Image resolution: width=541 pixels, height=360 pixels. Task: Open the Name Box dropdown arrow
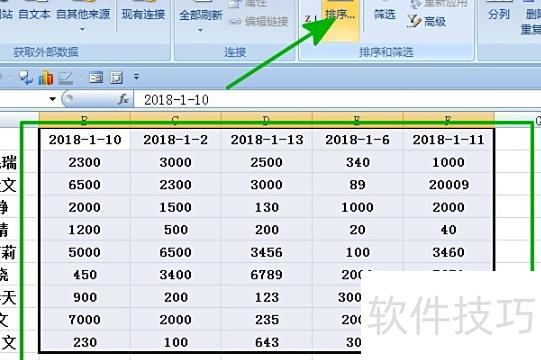[x=52, y=99]
